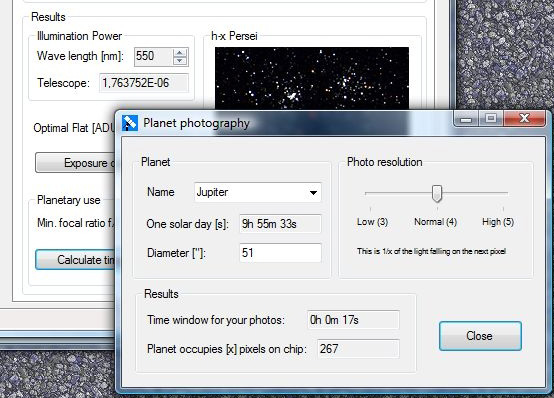Viewport: 554px width, 398px height.
Task: Click the Time window for your photos field
Action: (x=353, y=320)
